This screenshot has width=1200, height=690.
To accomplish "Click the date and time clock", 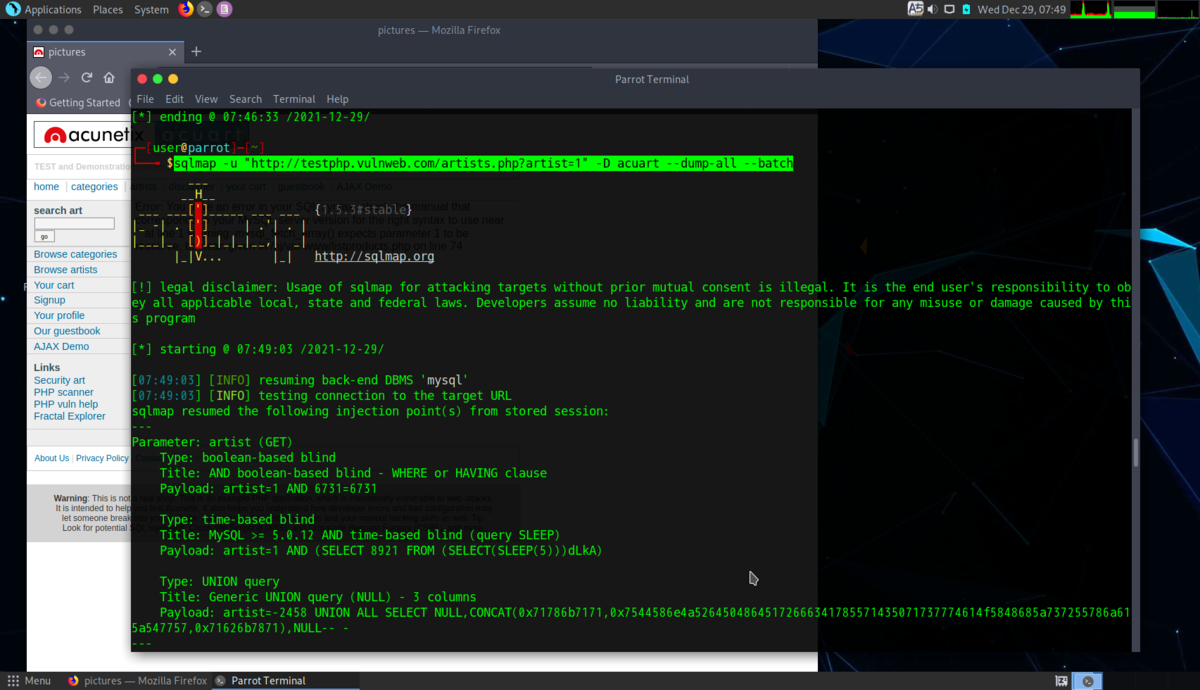I will pyautogui.click(x=1022, y=9).
